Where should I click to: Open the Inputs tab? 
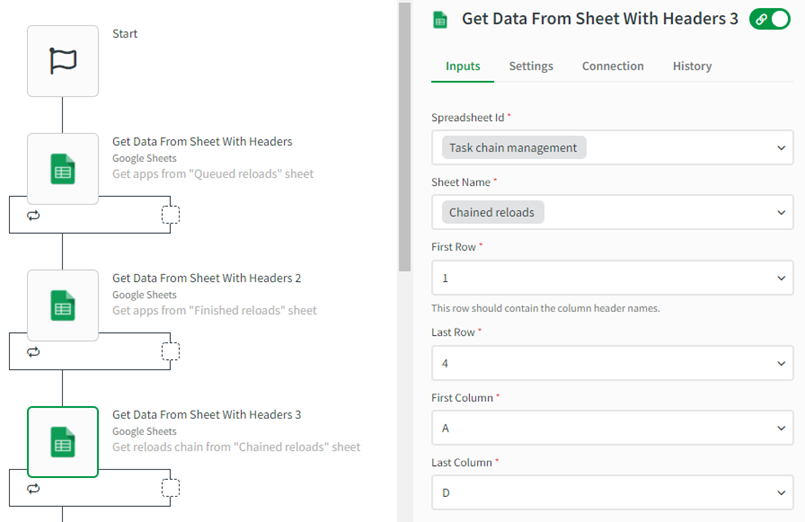[463, 66]
